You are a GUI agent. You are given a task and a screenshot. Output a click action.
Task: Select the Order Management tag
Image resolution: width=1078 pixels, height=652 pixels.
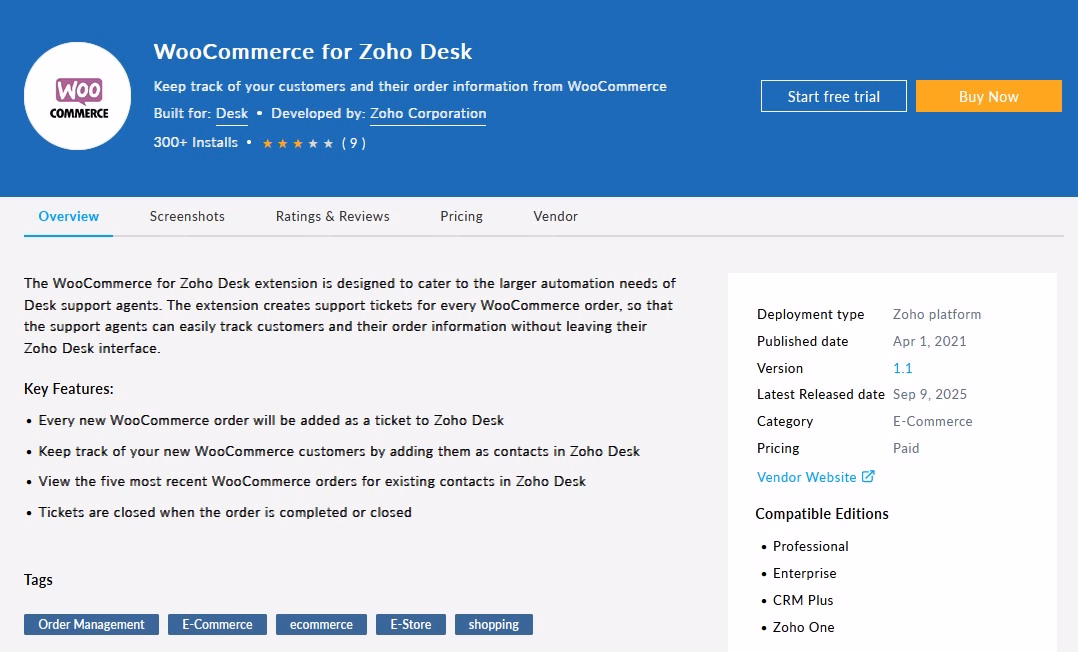click(x=91, y=624)
